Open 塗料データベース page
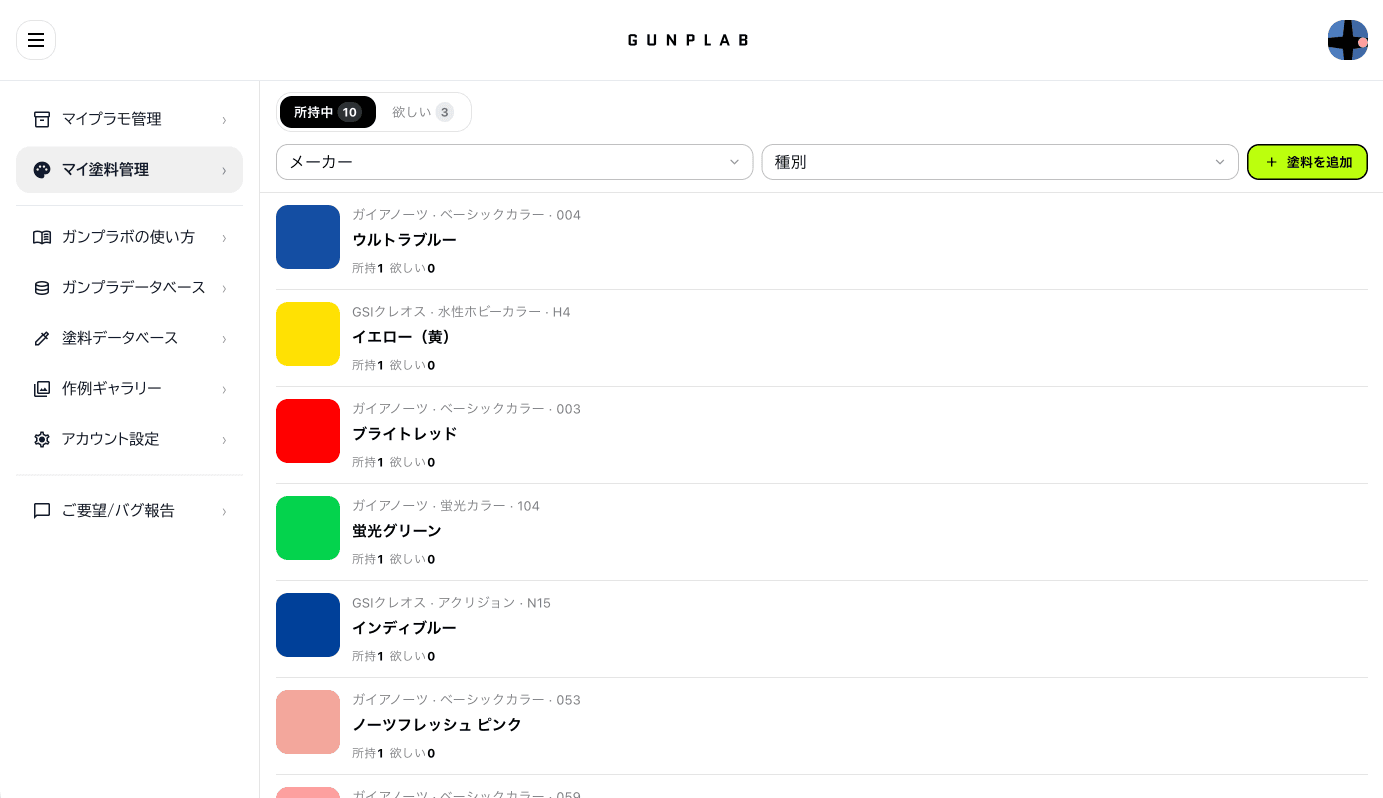The image size is (1383, 798). tap(129, 338)
